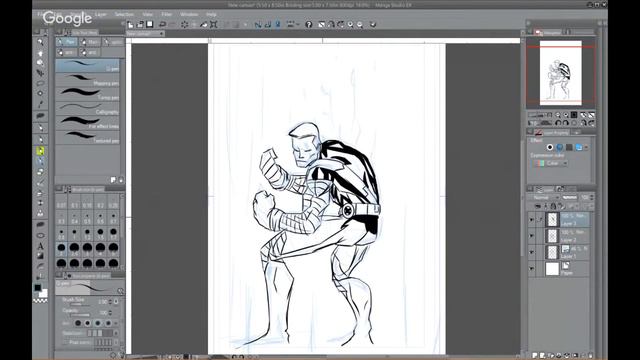The image size is (640, 360).
Task: Hide Layer 2 with its eye icon
Action: (531, 236)
